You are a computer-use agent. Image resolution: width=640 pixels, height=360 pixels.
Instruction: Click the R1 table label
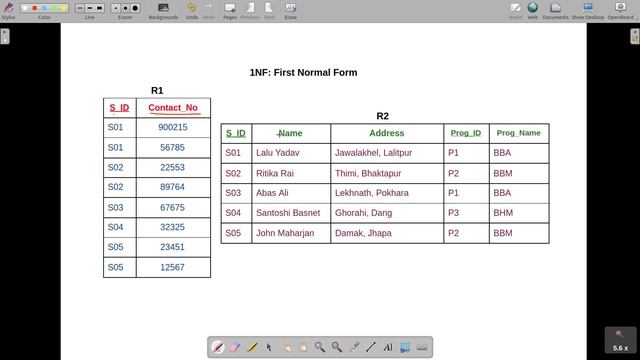click(x=157, y=91)
